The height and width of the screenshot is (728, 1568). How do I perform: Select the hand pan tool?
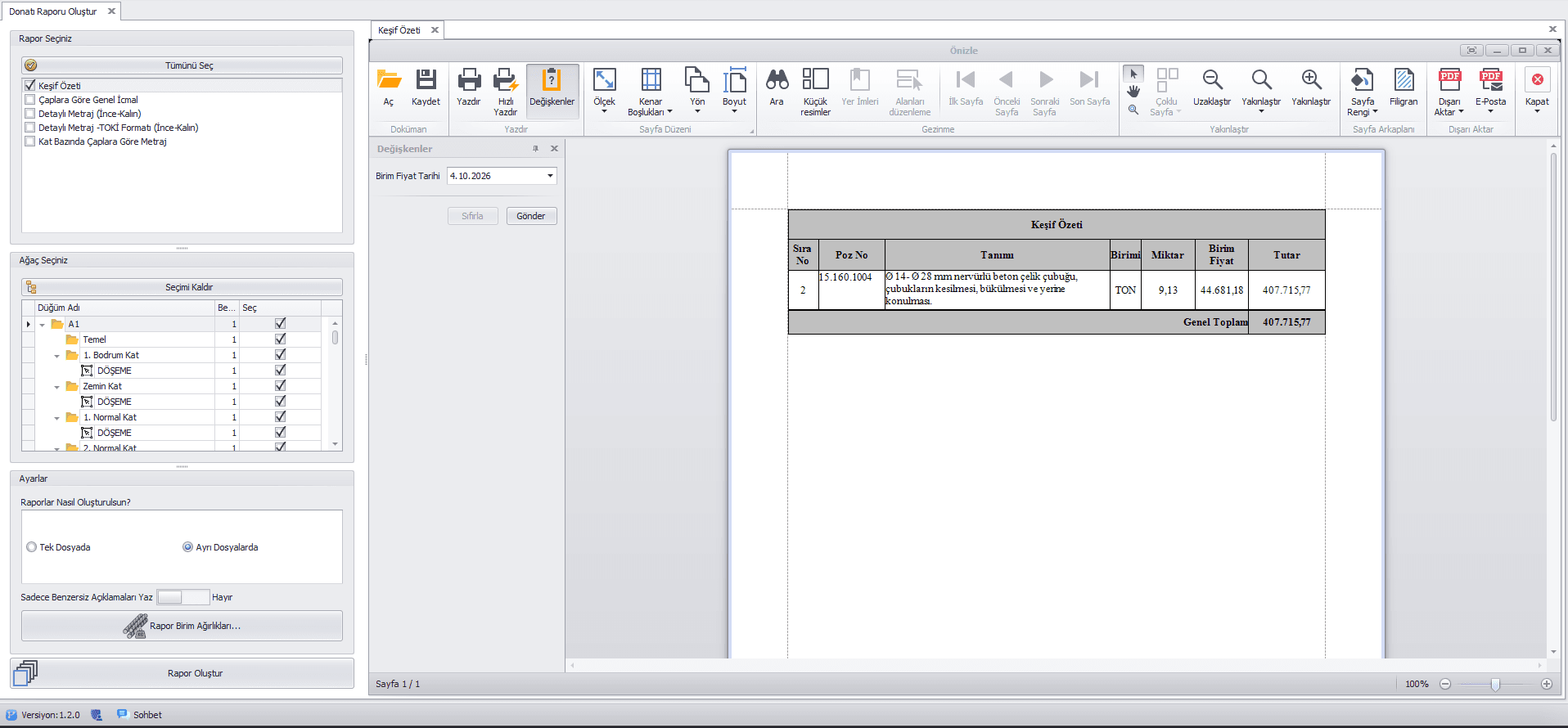click(x=1133, y=92)
